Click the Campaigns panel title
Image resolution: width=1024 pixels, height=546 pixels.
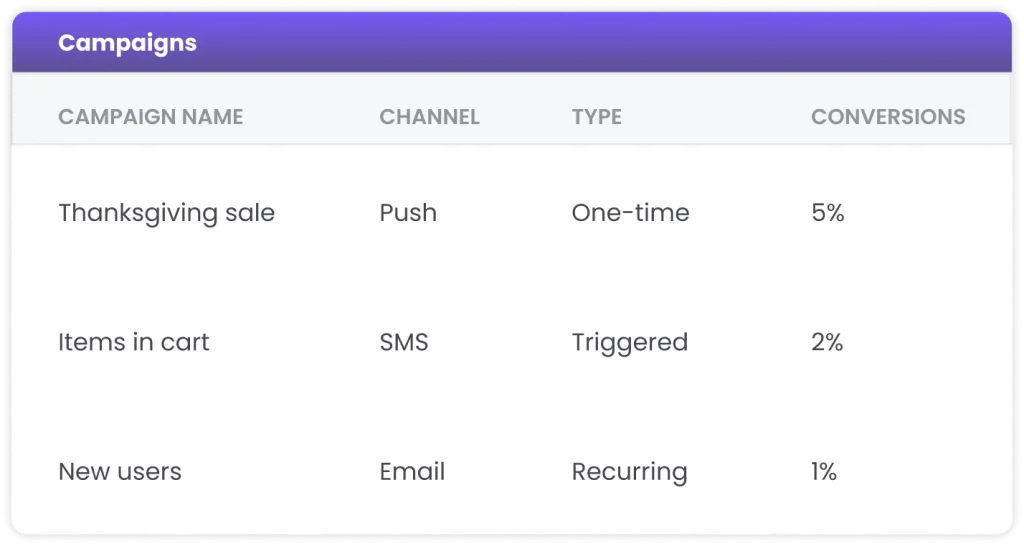coord(127,44)
